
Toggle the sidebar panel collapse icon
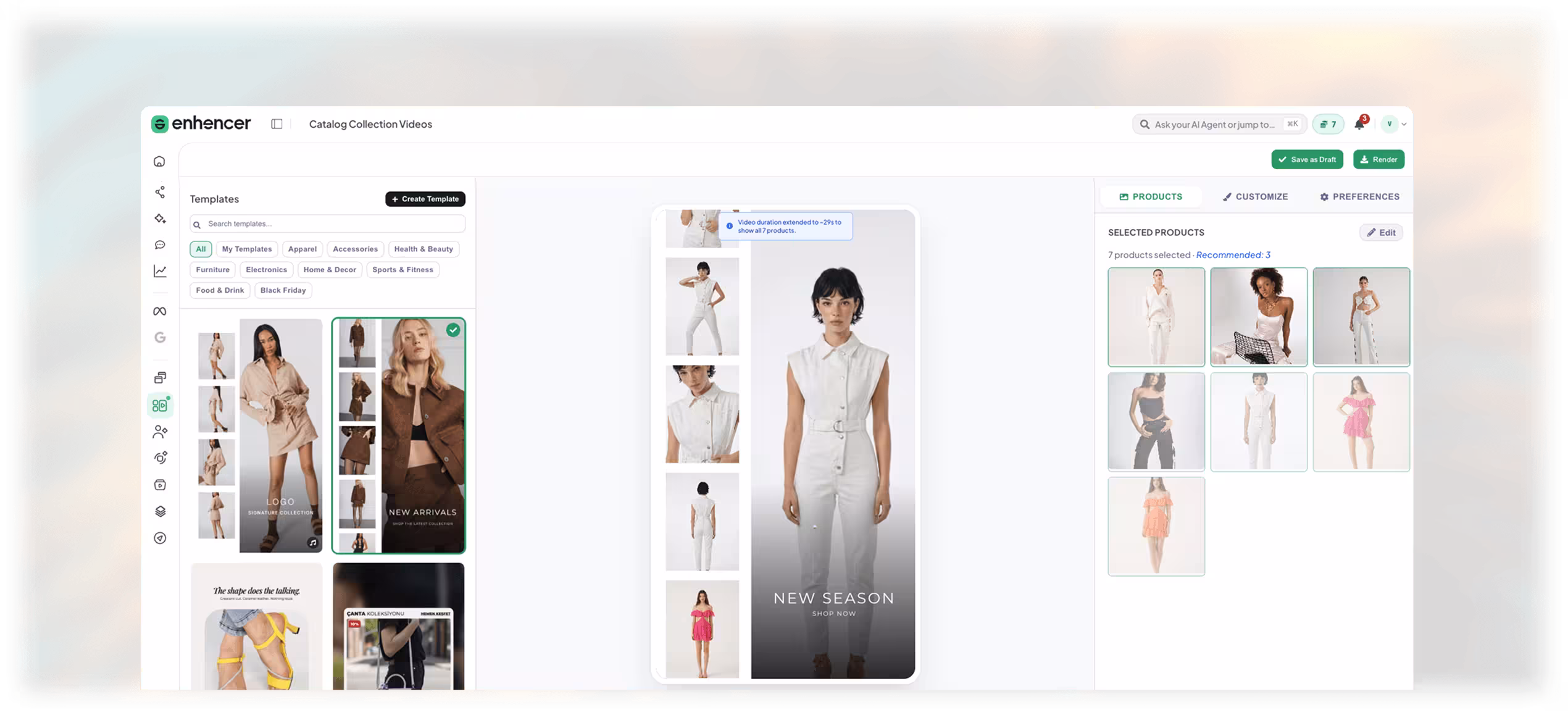pyautogui.click(x=277, y=124)
